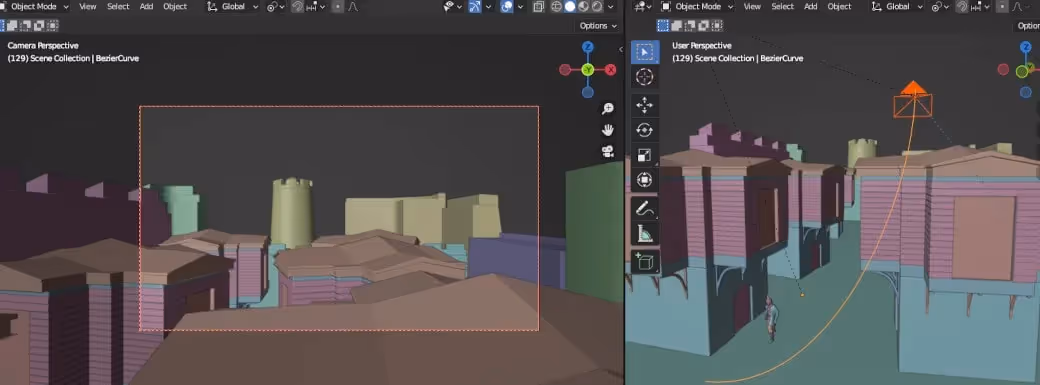Open Object menu in right viewport header
The width and height of the screenshot is (1040, 385).
click(840, 7)
